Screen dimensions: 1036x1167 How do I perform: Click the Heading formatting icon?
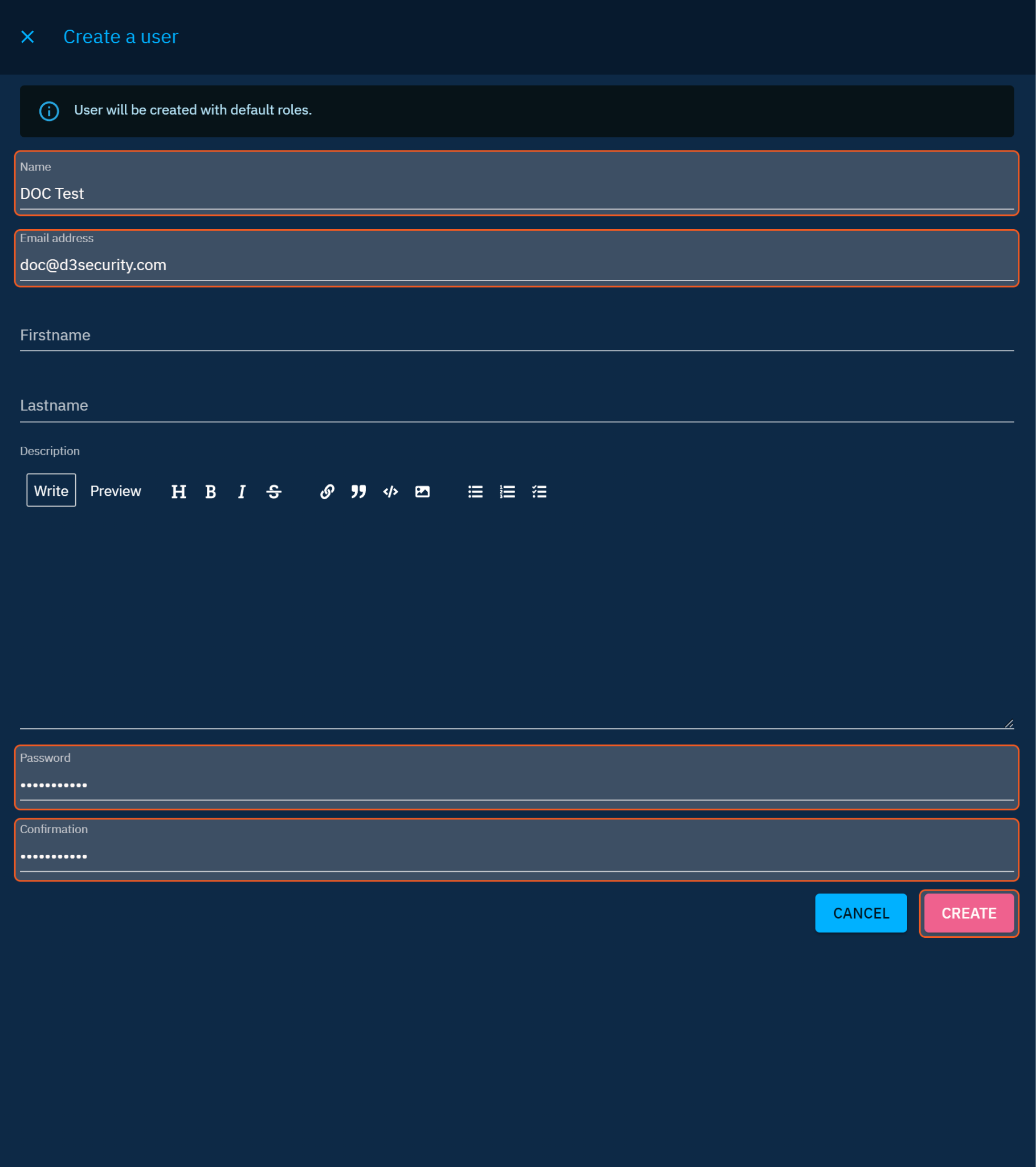178,492
